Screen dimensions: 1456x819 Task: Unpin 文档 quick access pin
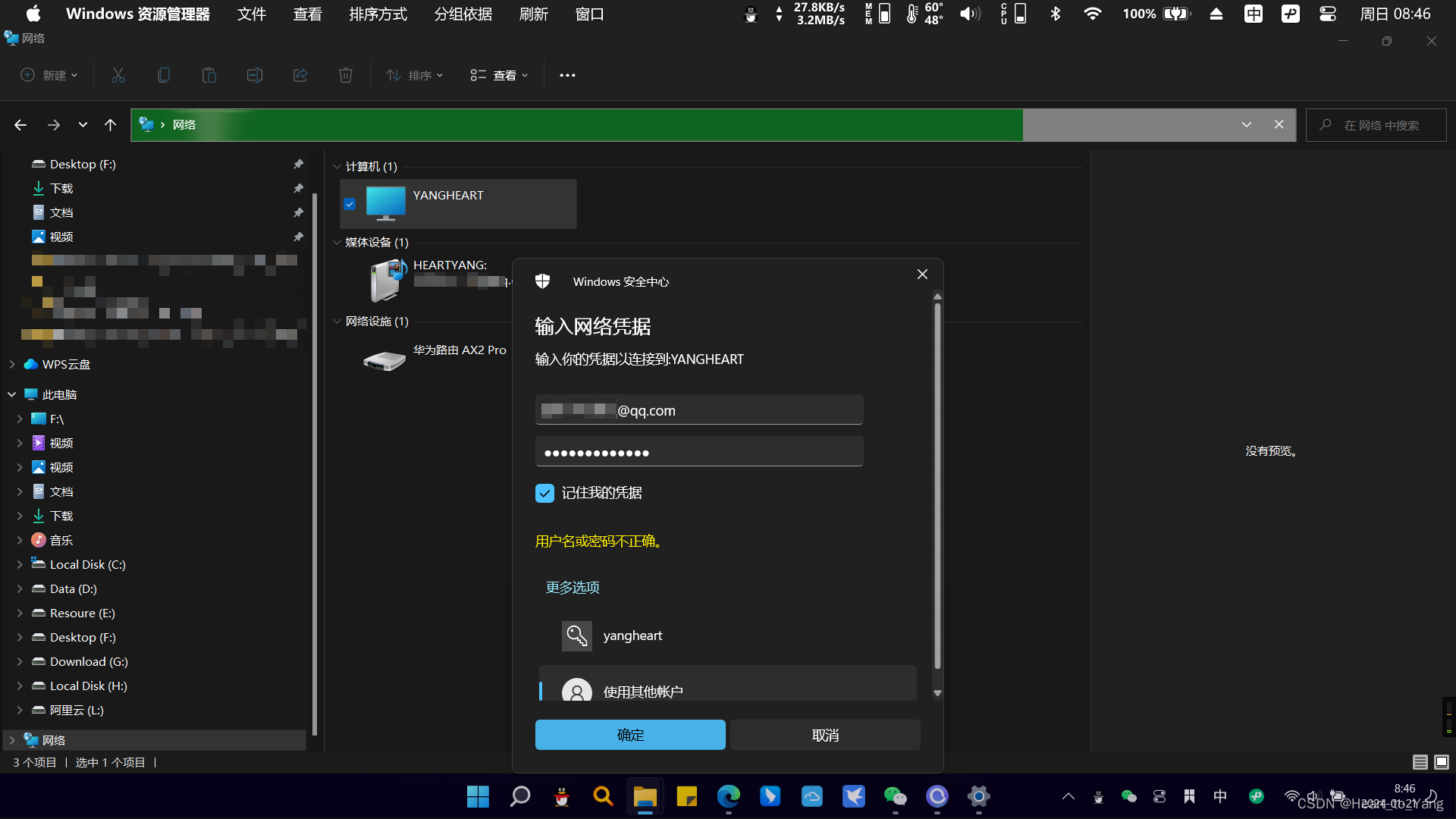pyautogui.click(x=299, y=212)
